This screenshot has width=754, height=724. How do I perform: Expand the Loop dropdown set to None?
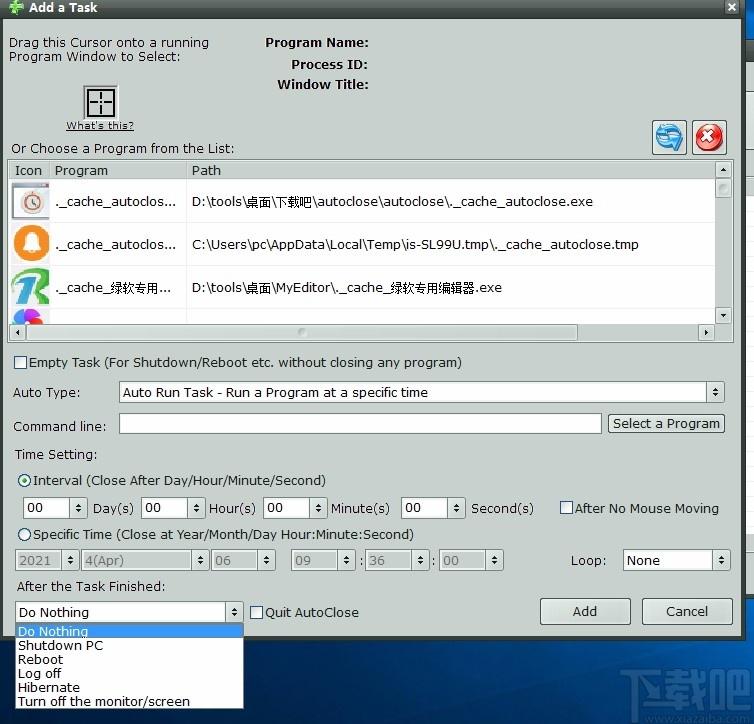(676, 560)
